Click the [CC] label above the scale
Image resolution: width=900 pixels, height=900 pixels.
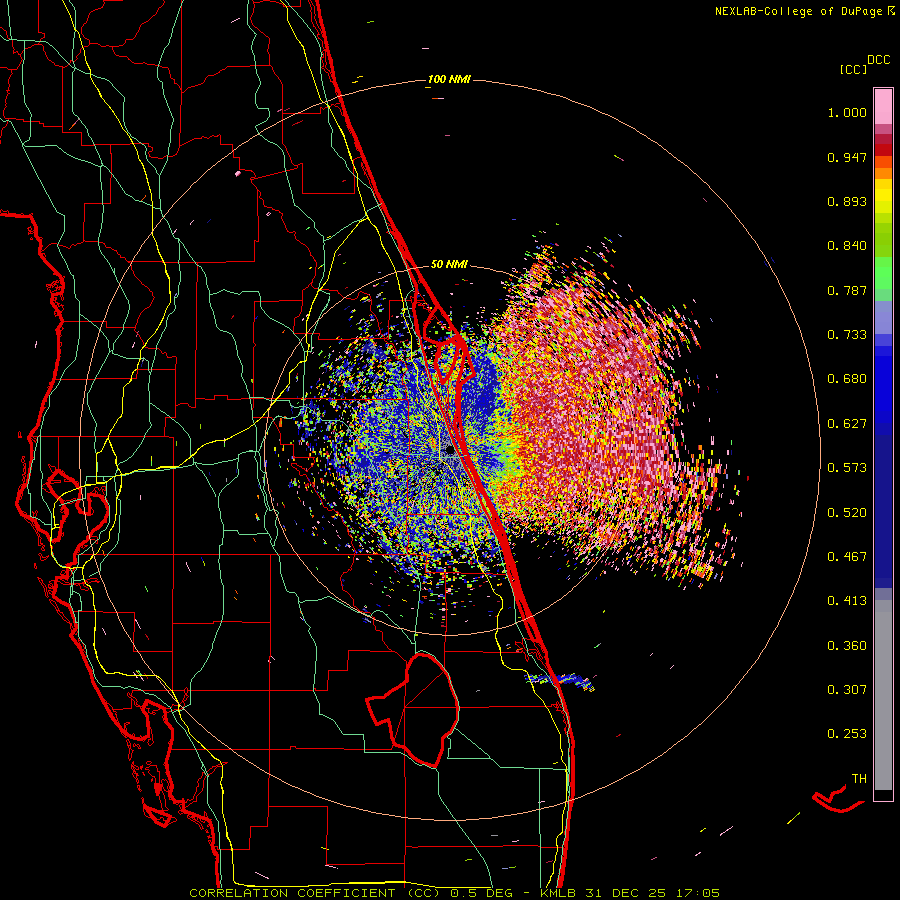coord(853,69)
